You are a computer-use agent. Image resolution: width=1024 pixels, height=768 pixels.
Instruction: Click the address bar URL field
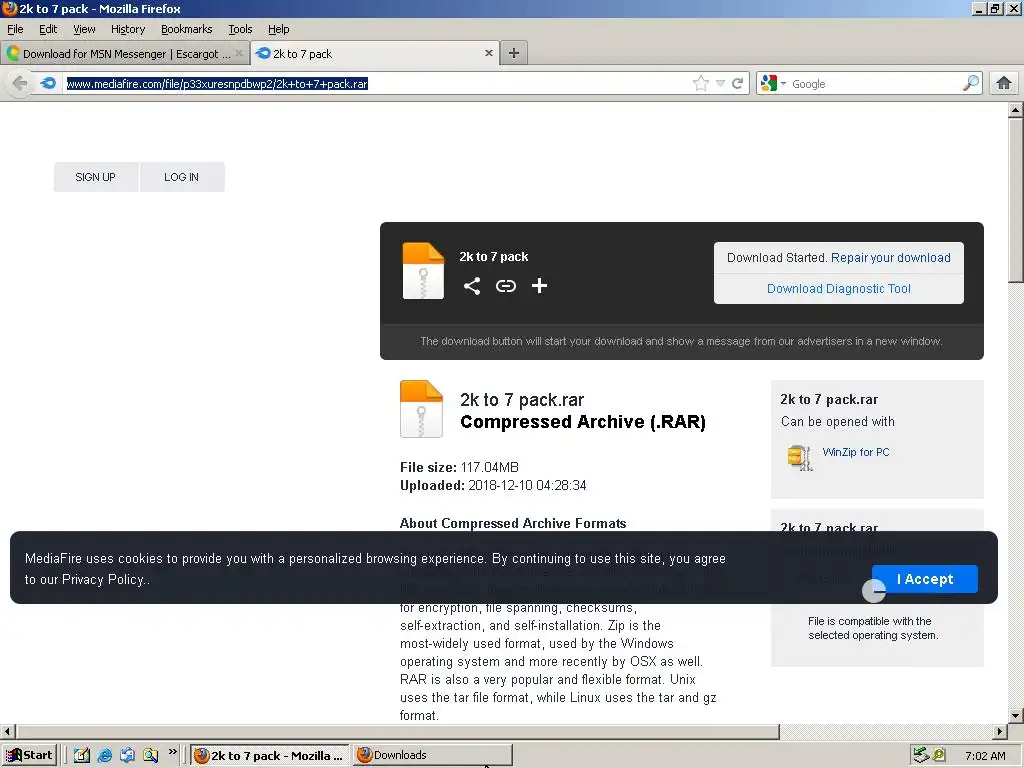pos(377,84)
